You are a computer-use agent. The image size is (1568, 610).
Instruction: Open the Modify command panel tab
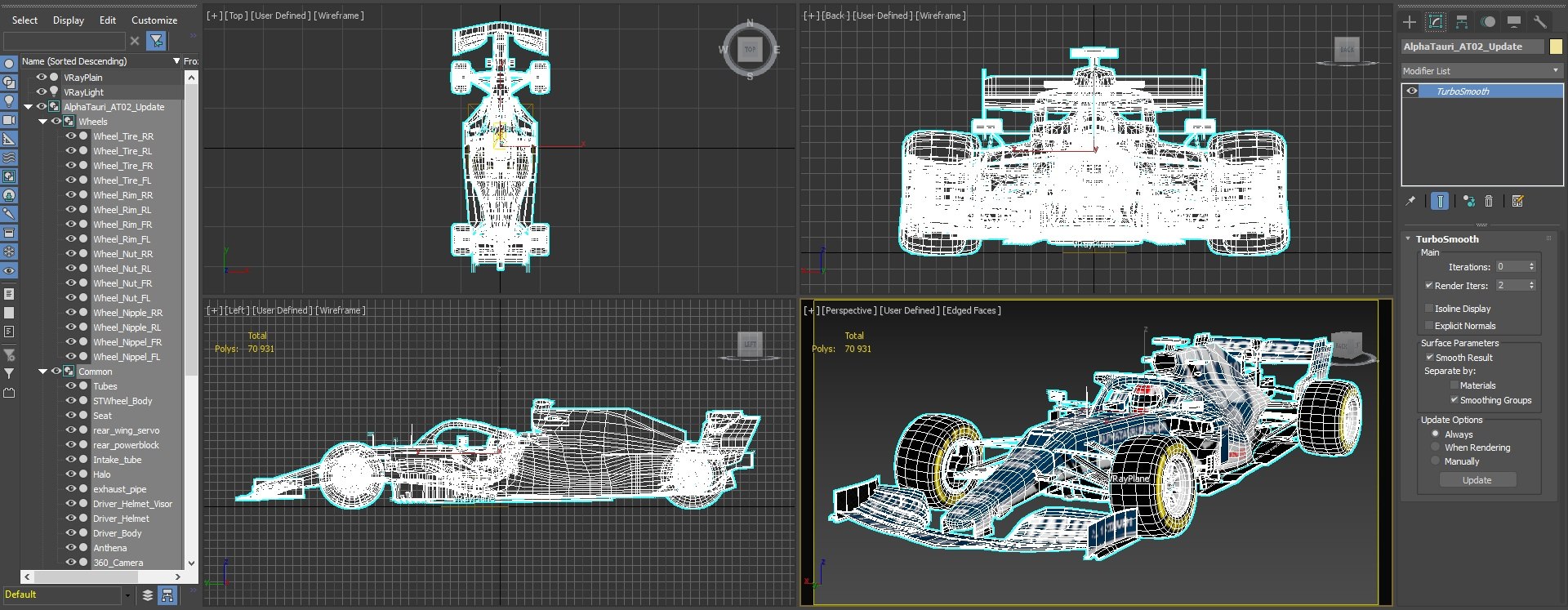tap(1435, 22)
